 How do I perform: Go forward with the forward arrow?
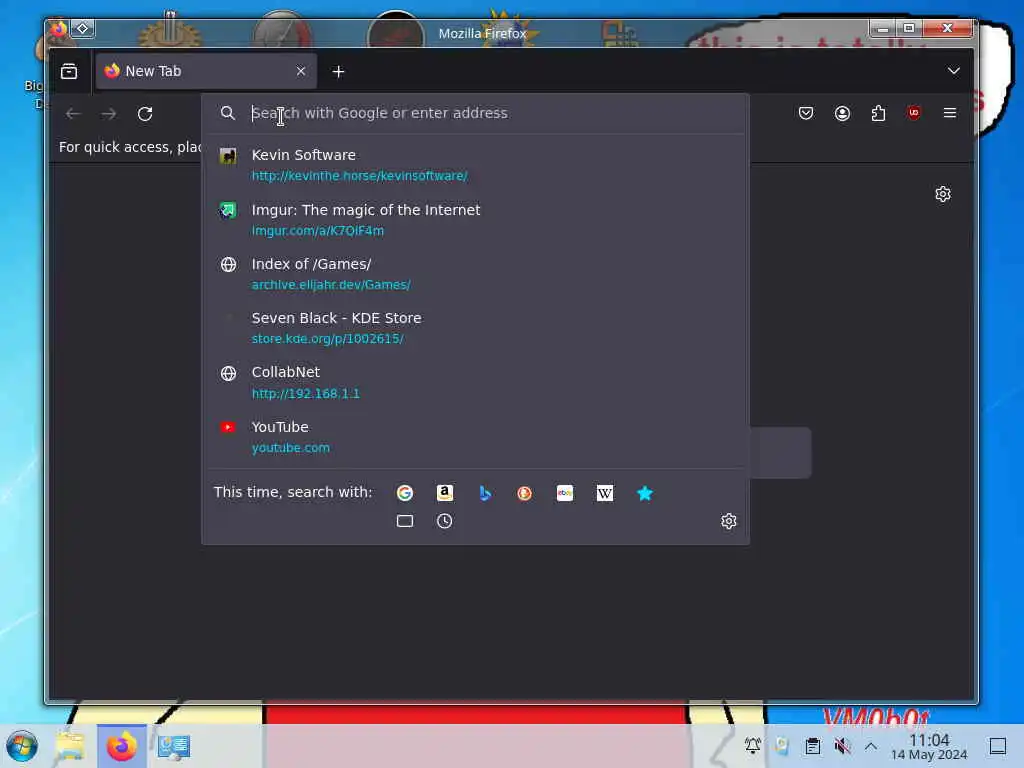pos(109,114)
